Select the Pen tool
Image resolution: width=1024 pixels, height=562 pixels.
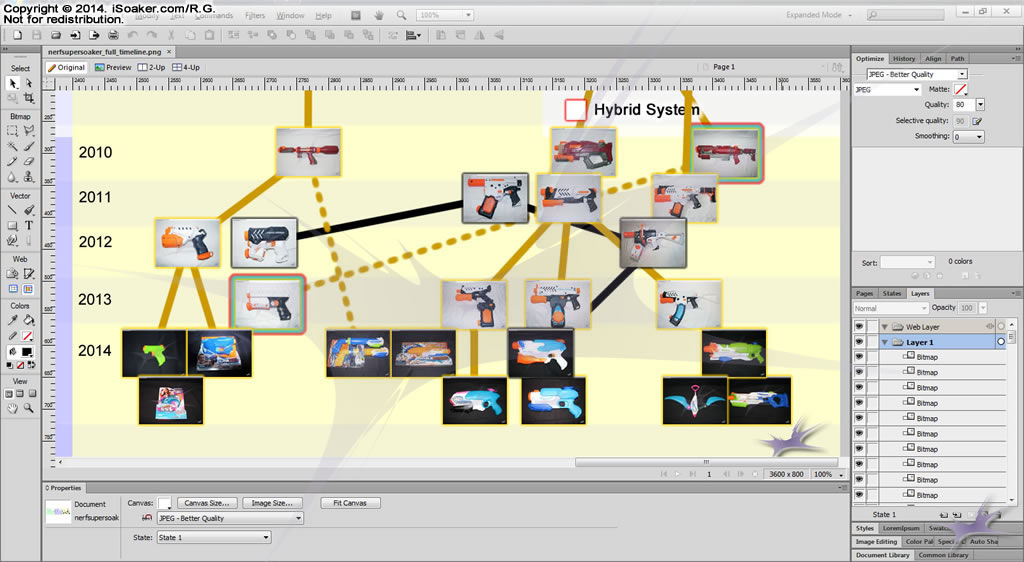coord(29,210)
